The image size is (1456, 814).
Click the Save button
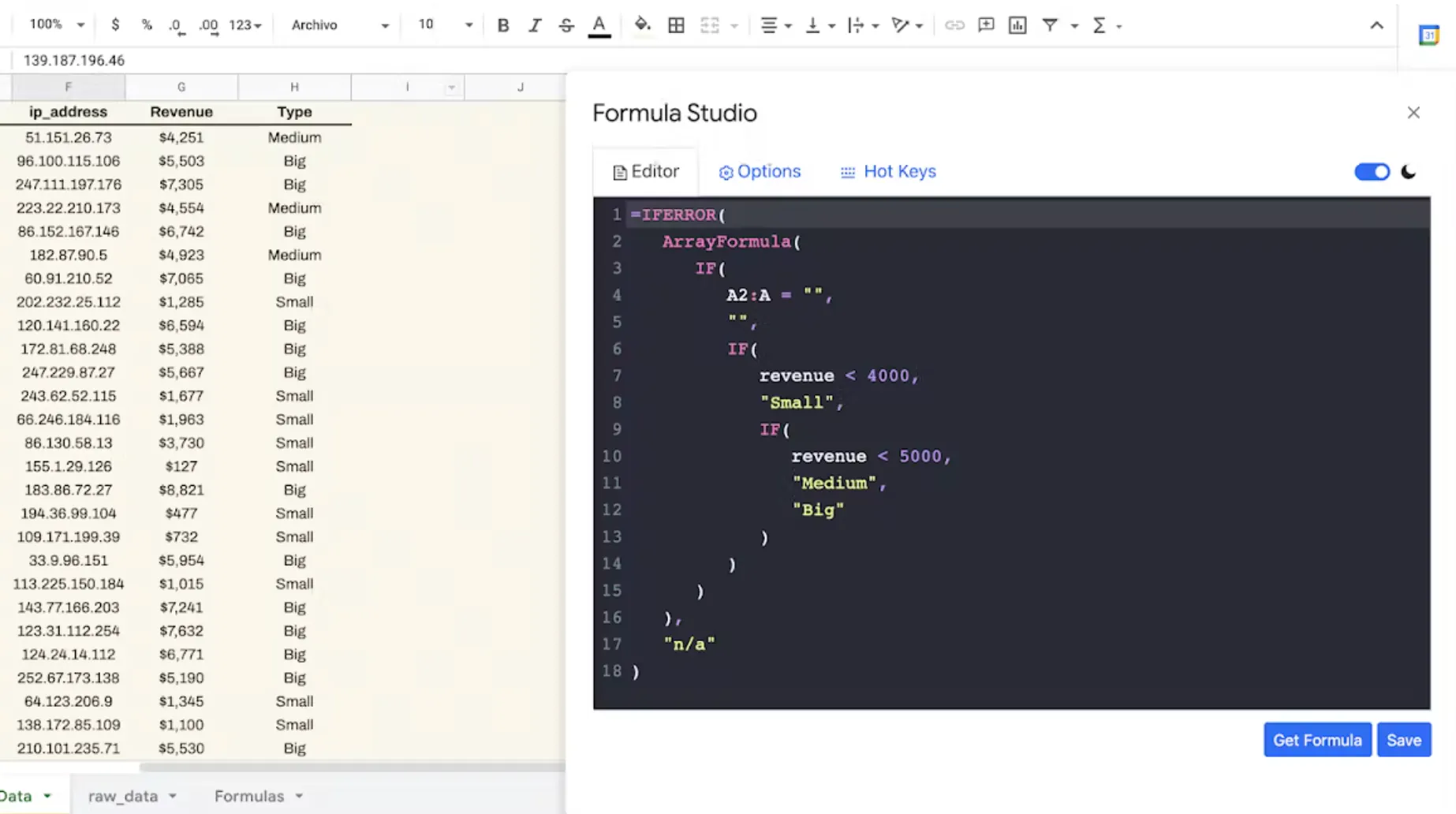[1404, 740]
